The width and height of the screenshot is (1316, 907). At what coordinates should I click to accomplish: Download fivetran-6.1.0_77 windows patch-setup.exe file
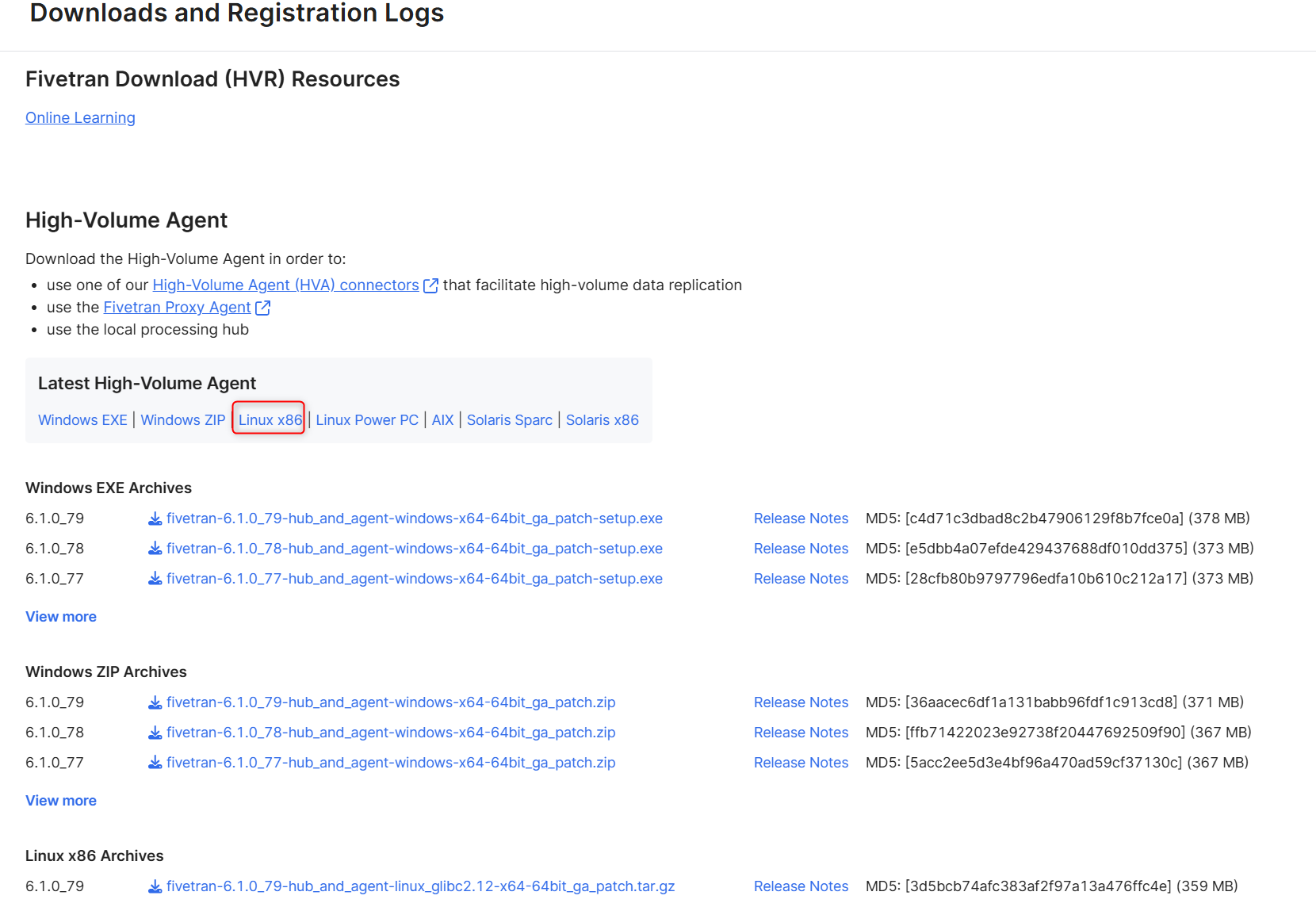click(415, 579)
